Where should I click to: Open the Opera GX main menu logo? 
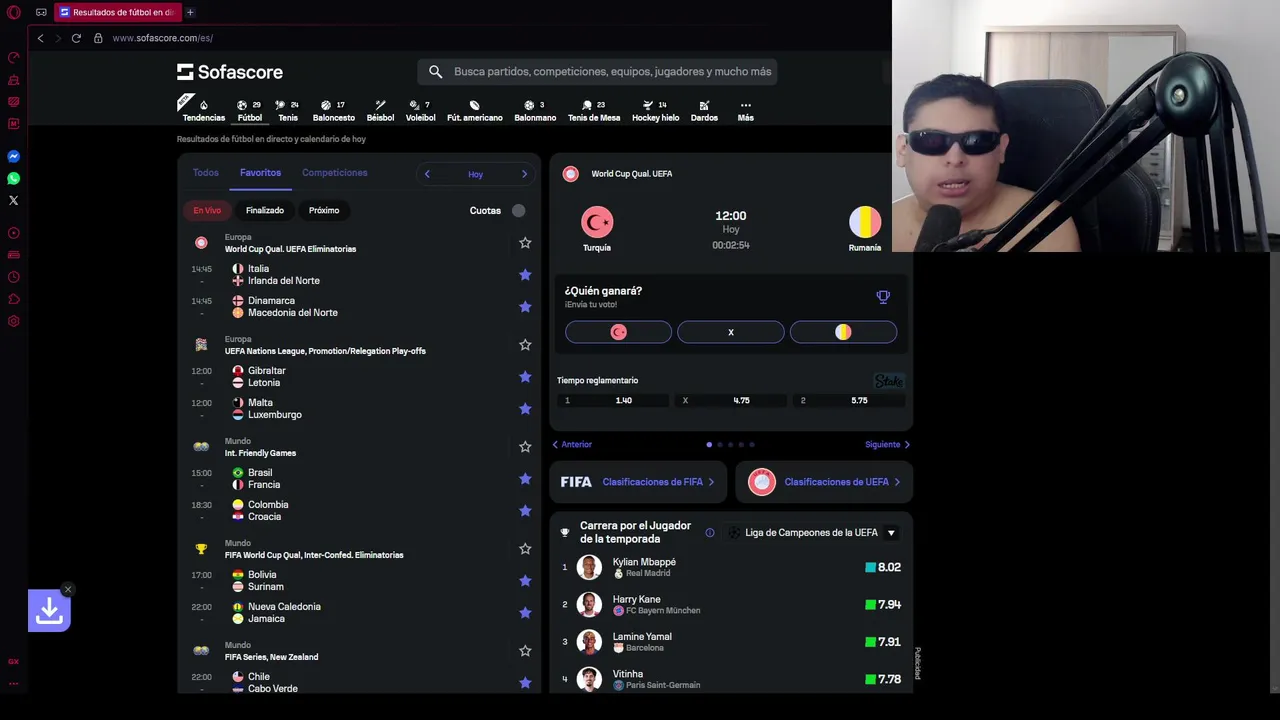[x=13, y=12]
